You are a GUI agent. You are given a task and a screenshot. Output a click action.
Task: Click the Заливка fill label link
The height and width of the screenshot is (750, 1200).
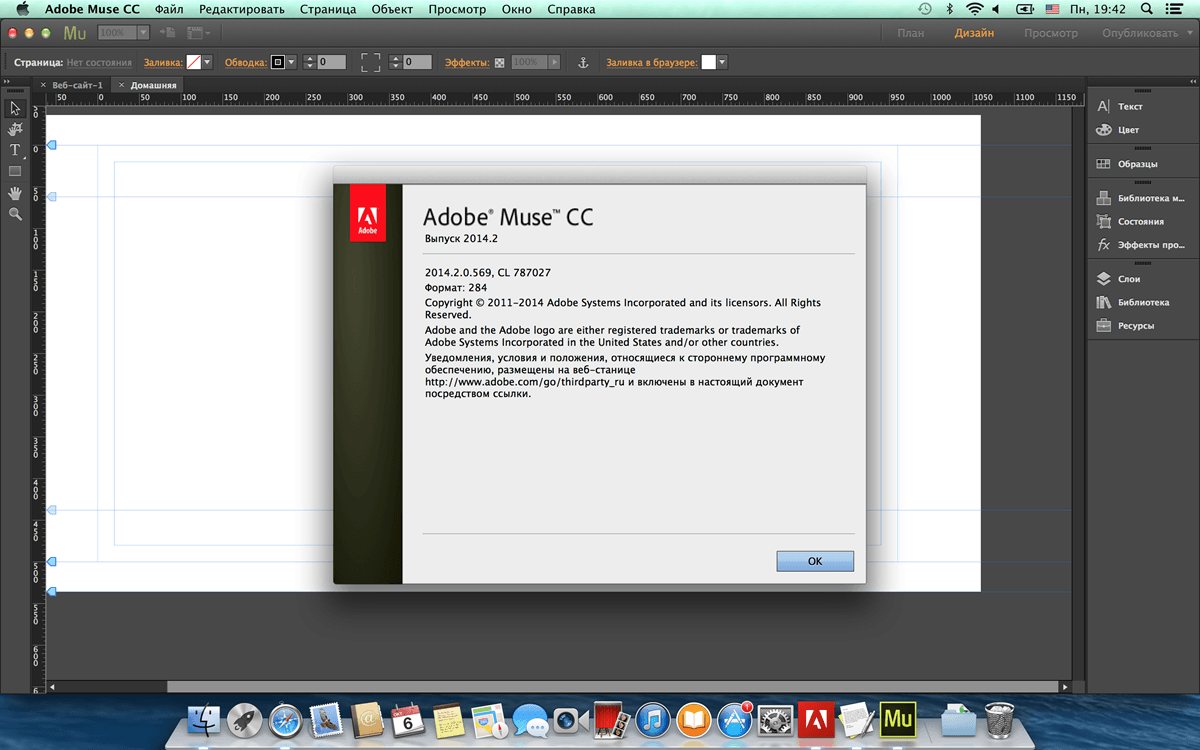pos(163,62)
